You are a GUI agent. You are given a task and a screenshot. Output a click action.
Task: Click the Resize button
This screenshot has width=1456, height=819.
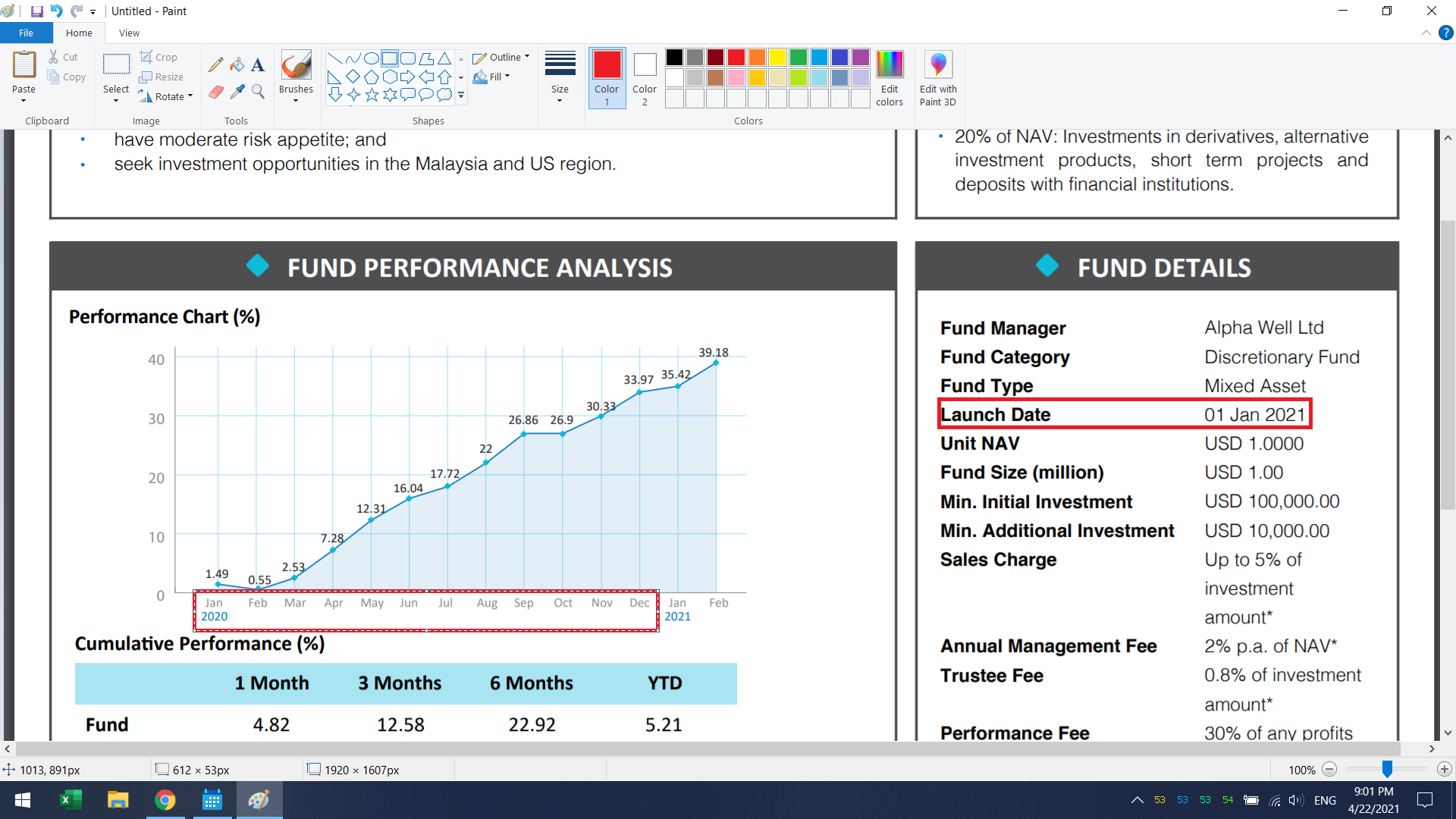pos(162,77)
